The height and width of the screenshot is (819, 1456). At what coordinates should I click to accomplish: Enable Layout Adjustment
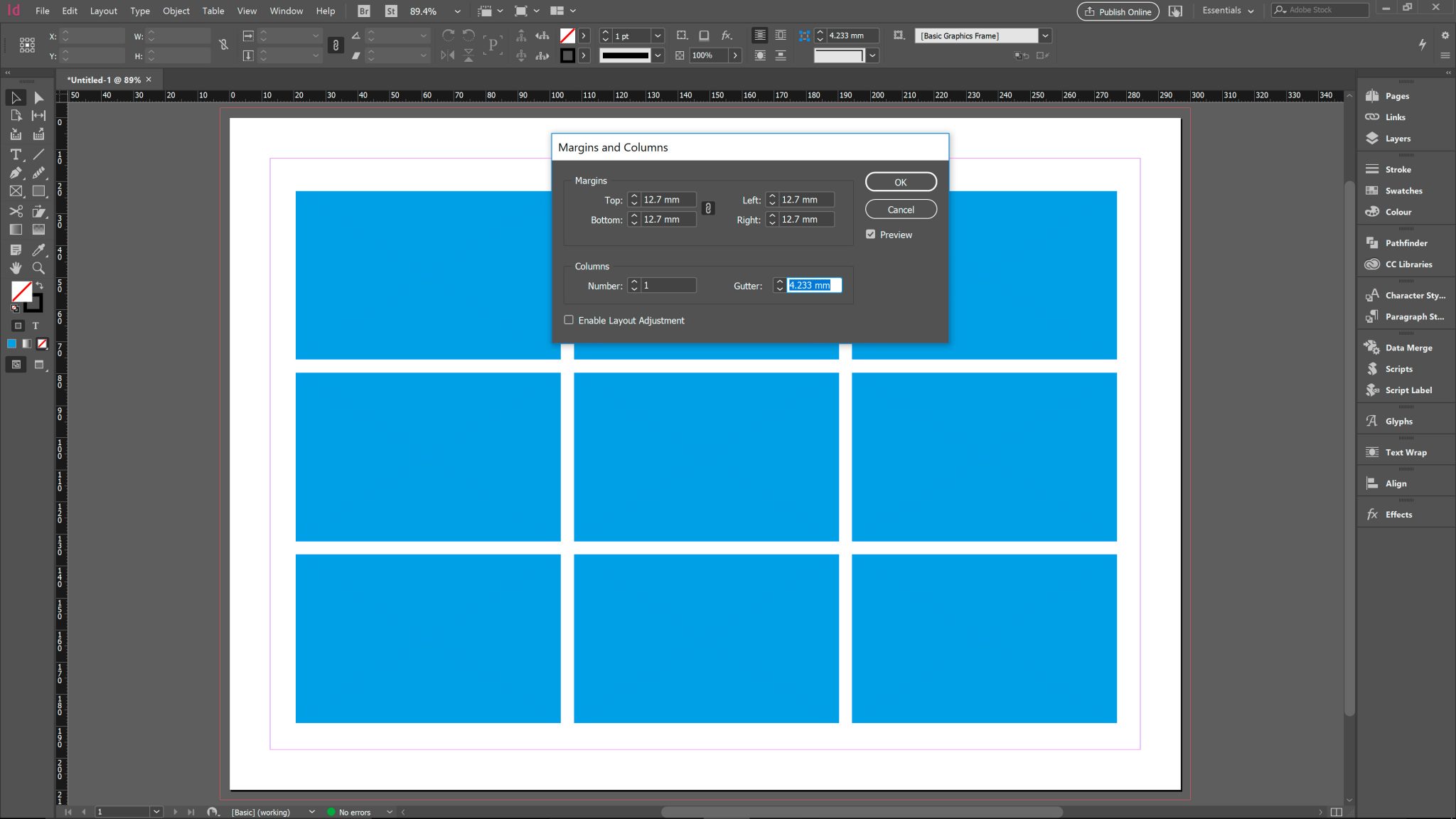[568, 320]
